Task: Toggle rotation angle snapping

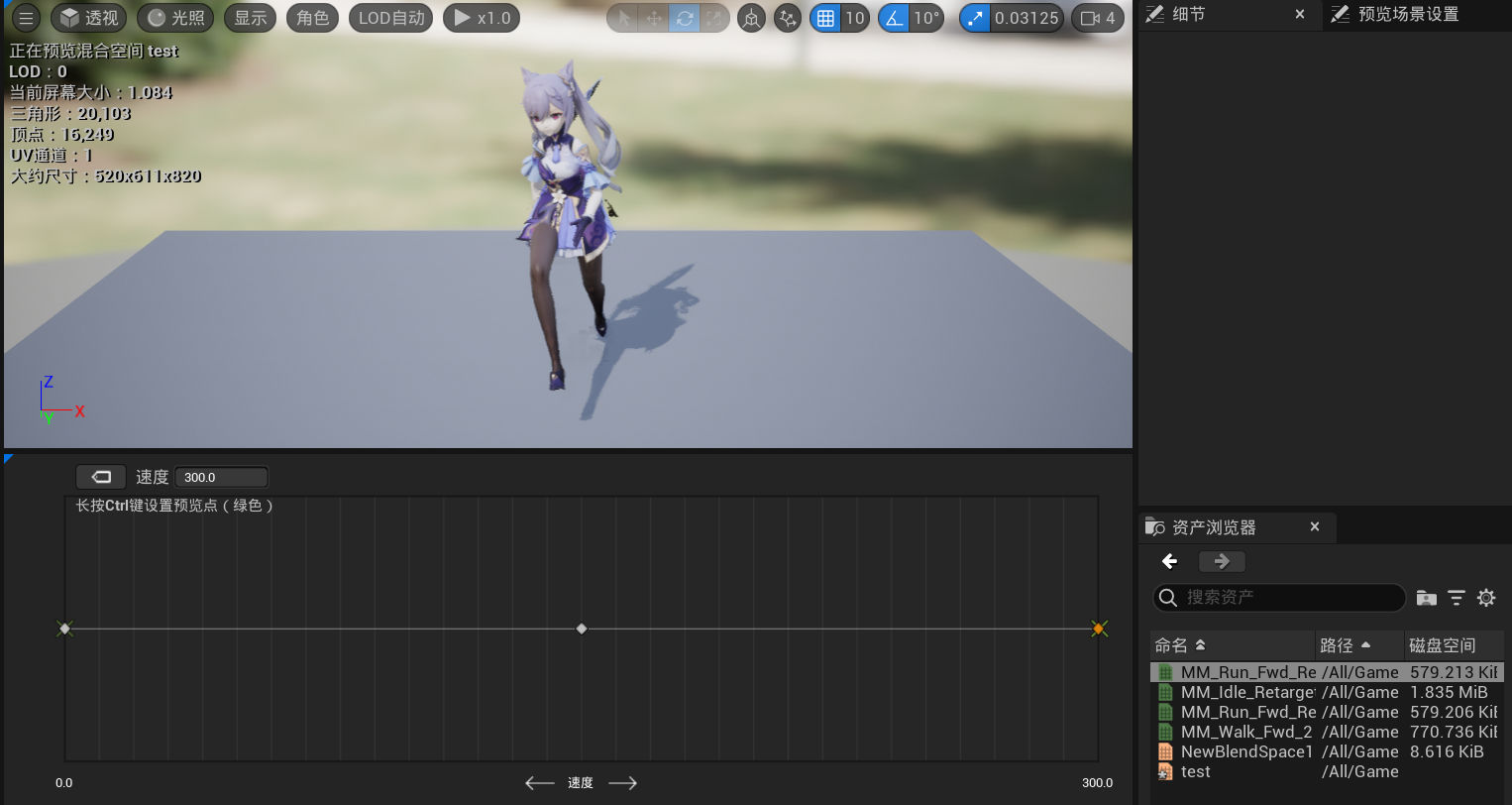Action: (x=894, y=18)
